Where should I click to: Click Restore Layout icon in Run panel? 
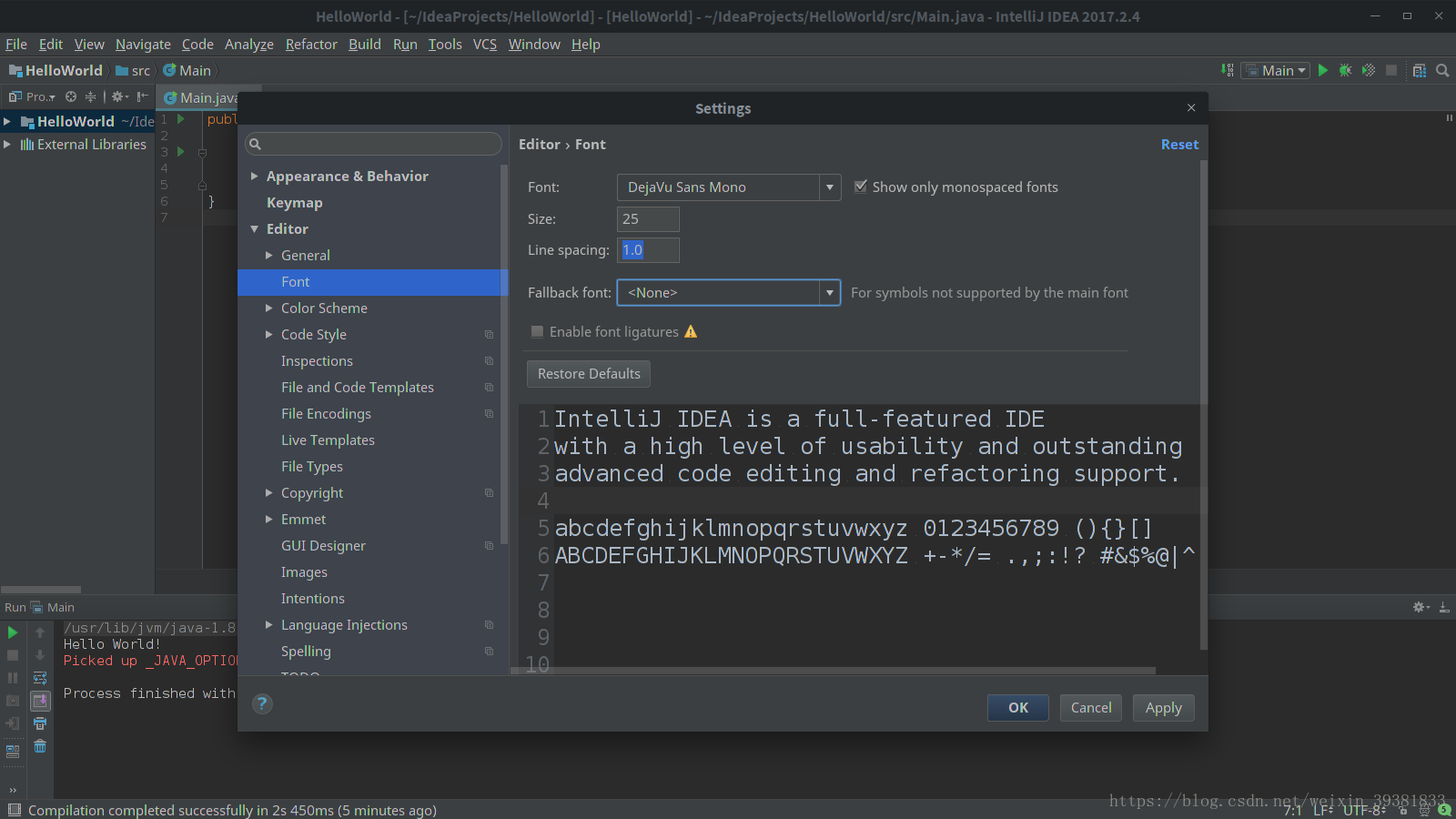click(13, 752)
